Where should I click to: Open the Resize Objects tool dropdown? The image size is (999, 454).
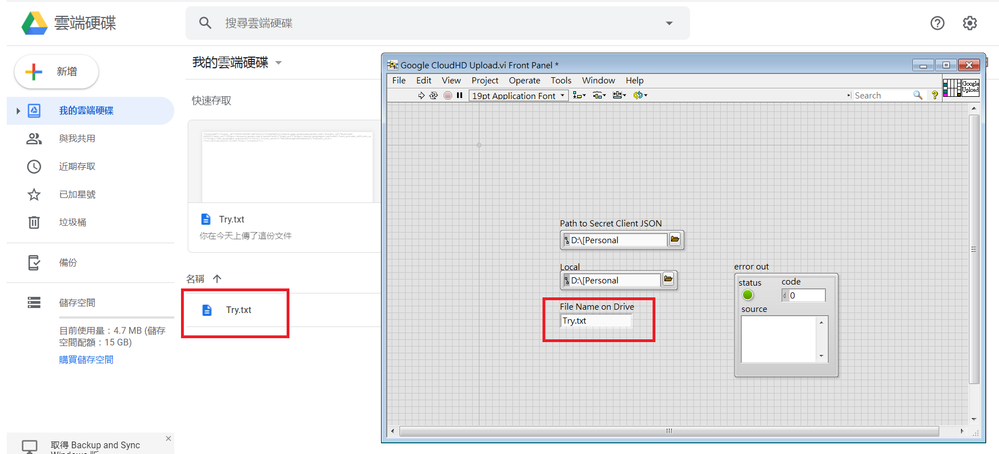tap(619, 96)
